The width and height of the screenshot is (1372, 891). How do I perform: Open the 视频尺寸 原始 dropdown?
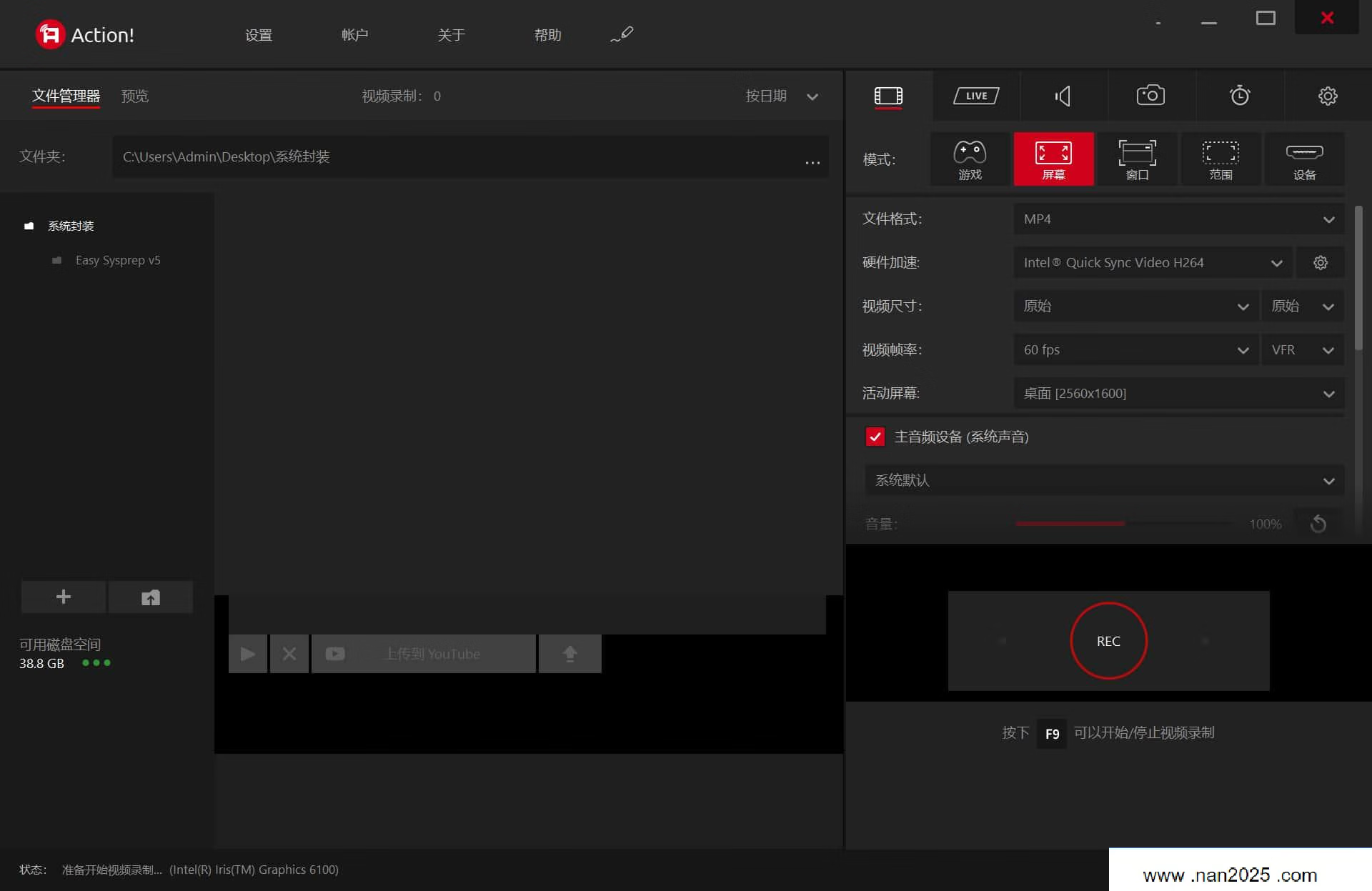point(1135,307)
